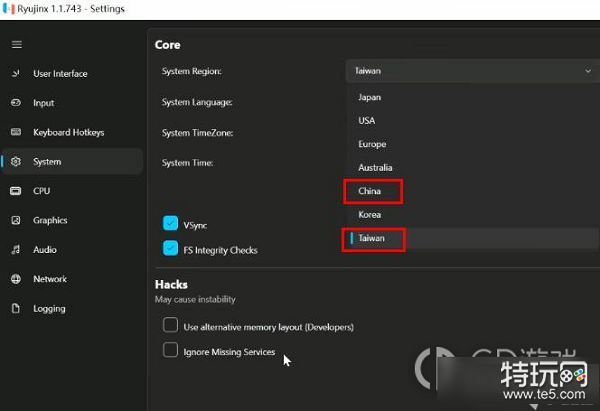Open User Interface settings icon
600x411 pixels.
coord(16,74)
